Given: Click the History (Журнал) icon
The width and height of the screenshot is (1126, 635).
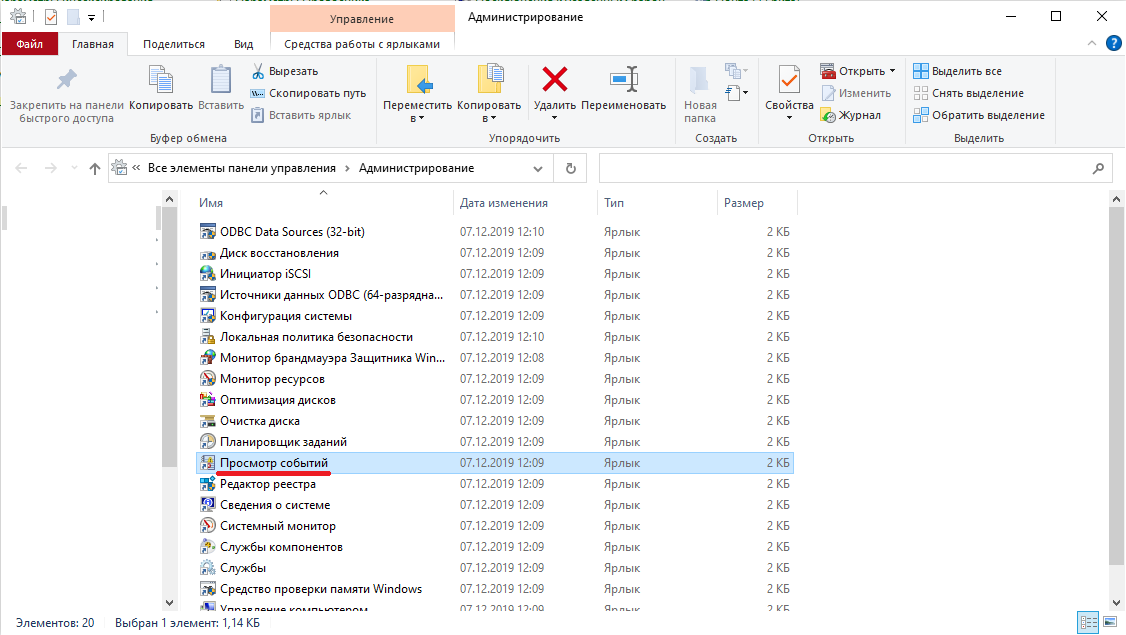Looking at the screenshot, I should coord(828,115).
